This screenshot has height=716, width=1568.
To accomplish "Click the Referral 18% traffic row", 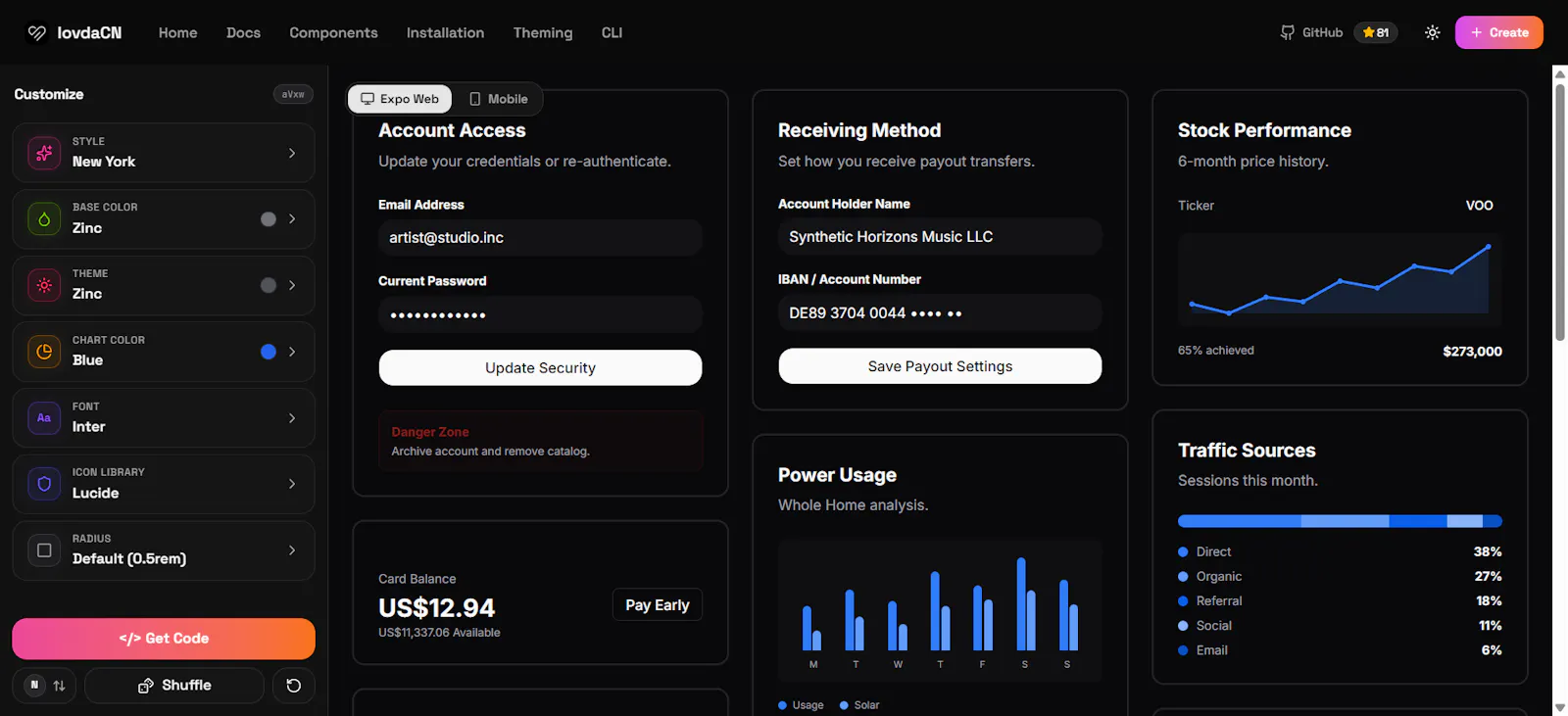I will coord(1340,600).
